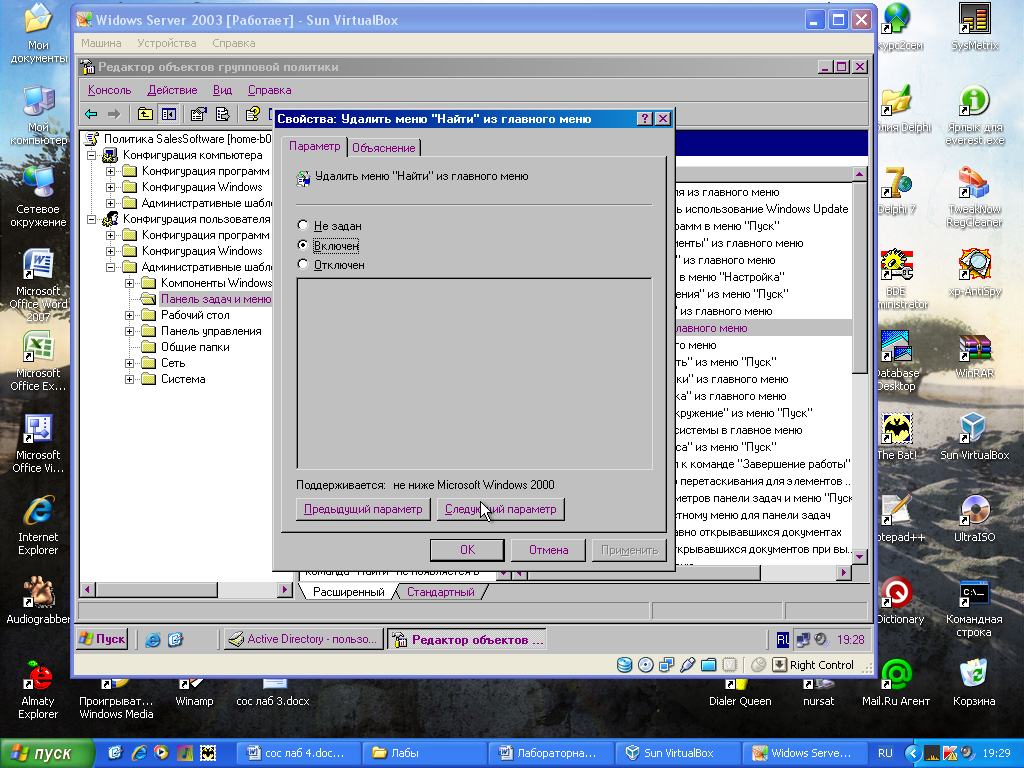Open the SysMetrix desktop icon

pos(974,27)
